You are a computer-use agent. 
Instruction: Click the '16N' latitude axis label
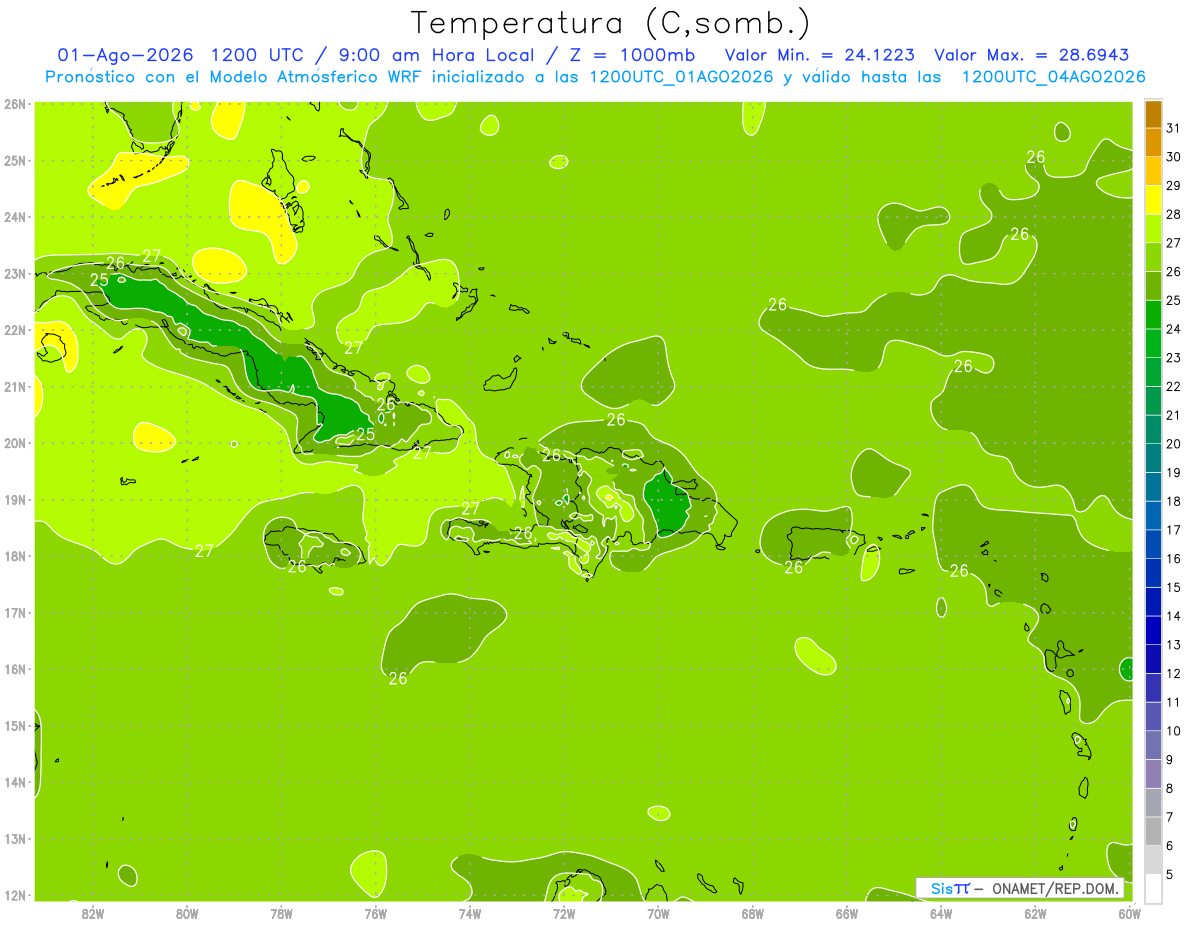tap(15, 669)
